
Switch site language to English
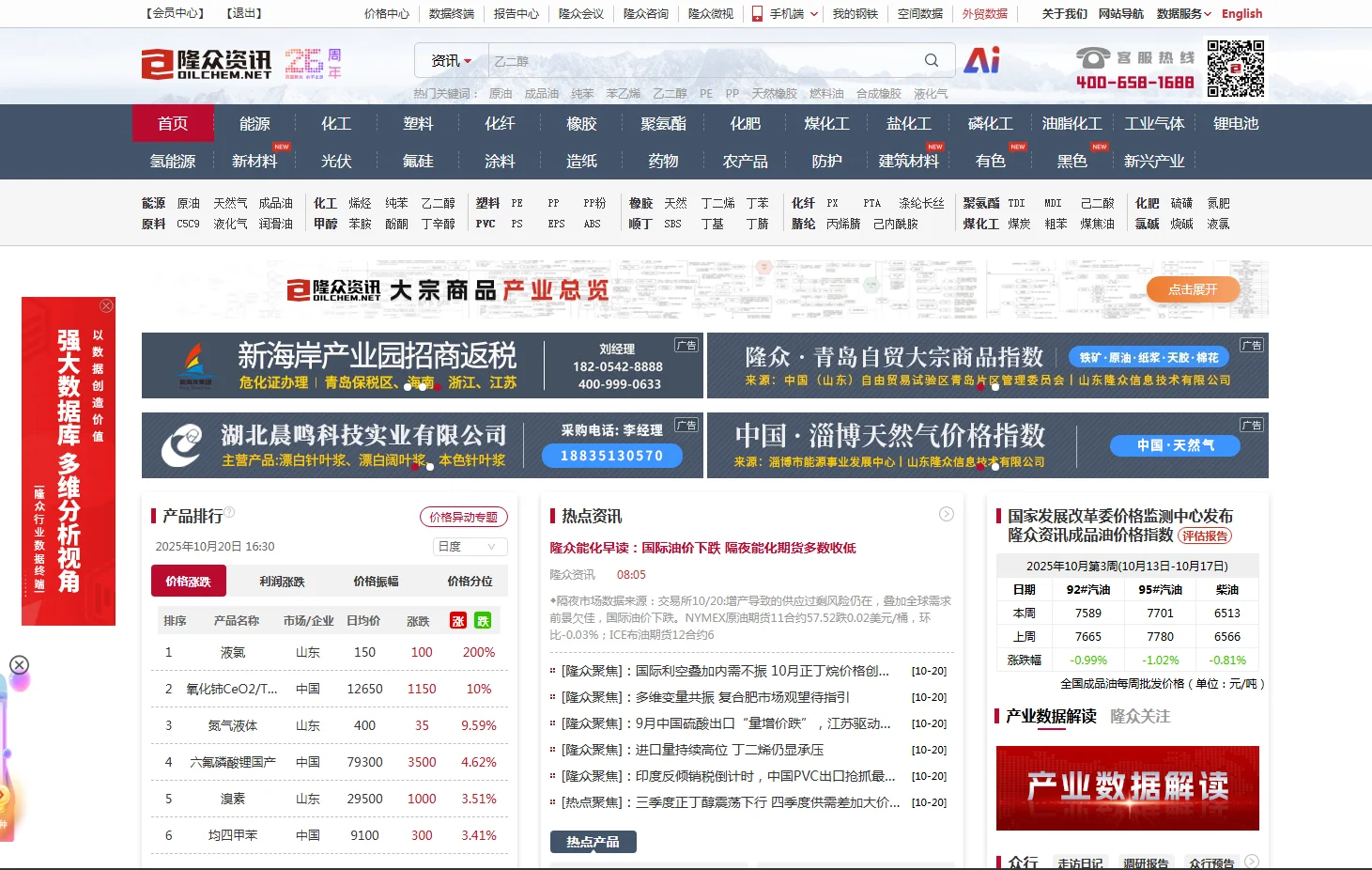point(1242,13)
